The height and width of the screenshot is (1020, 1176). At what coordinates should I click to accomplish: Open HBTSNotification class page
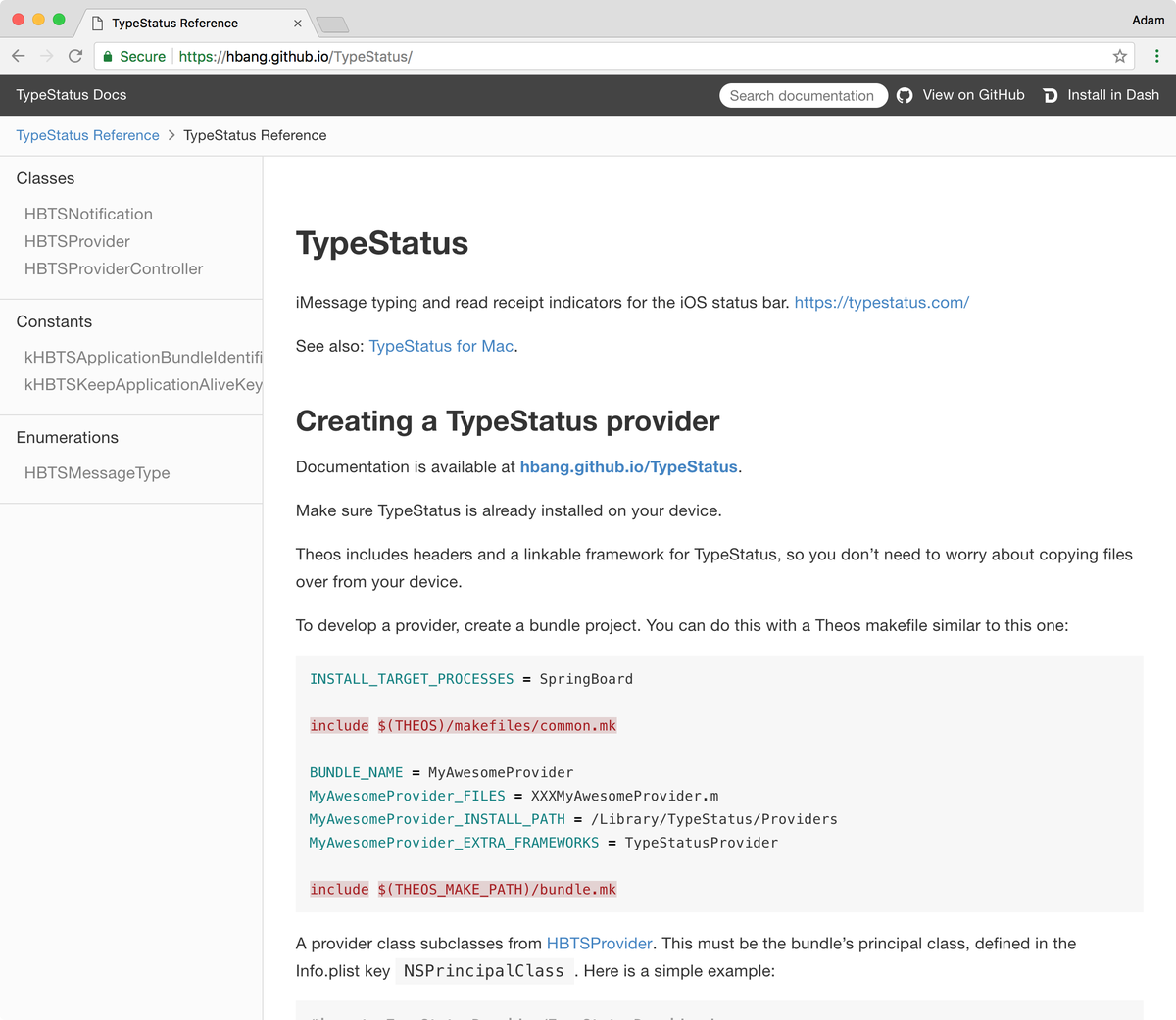tap(88, 214)
